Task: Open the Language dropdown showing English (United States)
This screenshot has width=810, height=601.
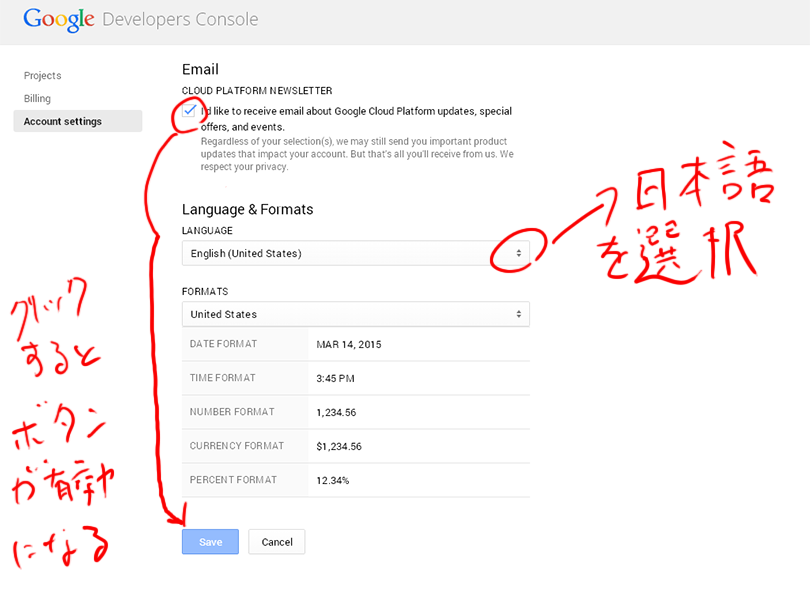Action: pyautogui.click(x=355, y=253)
